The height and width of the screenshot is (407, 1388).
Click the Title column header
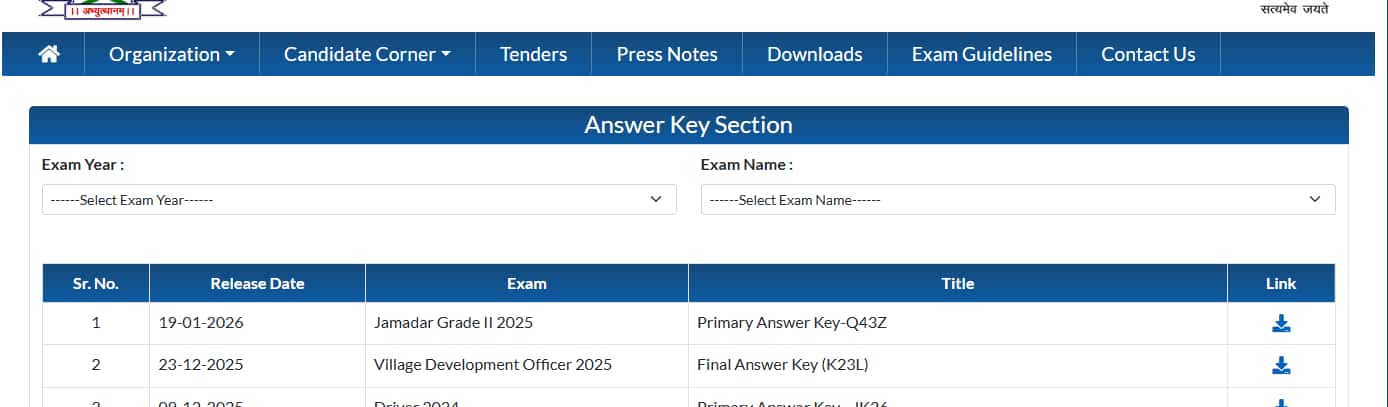point(957,283)
